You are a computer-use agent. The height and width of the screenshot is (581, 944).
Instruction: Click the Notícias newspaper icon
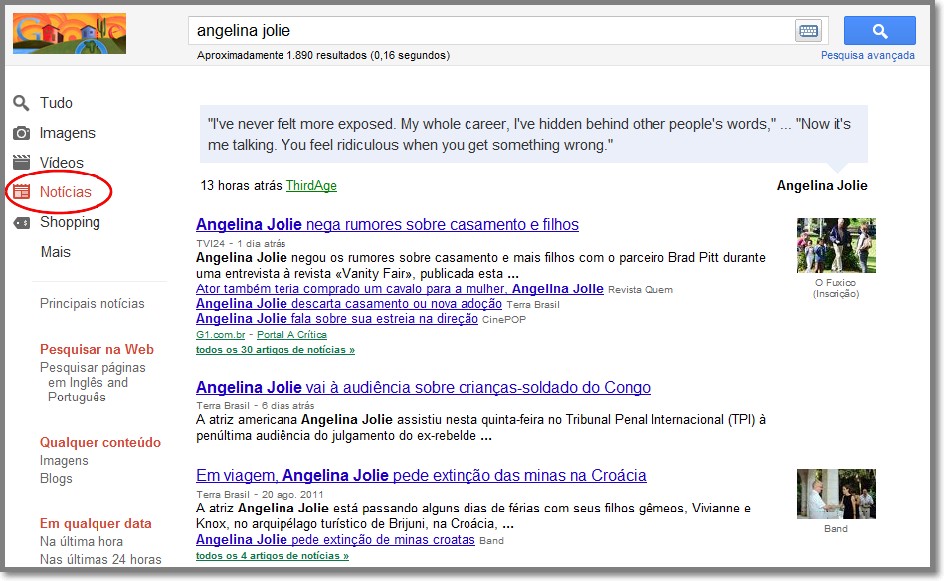pyautogui.click(x=22, y=191)
